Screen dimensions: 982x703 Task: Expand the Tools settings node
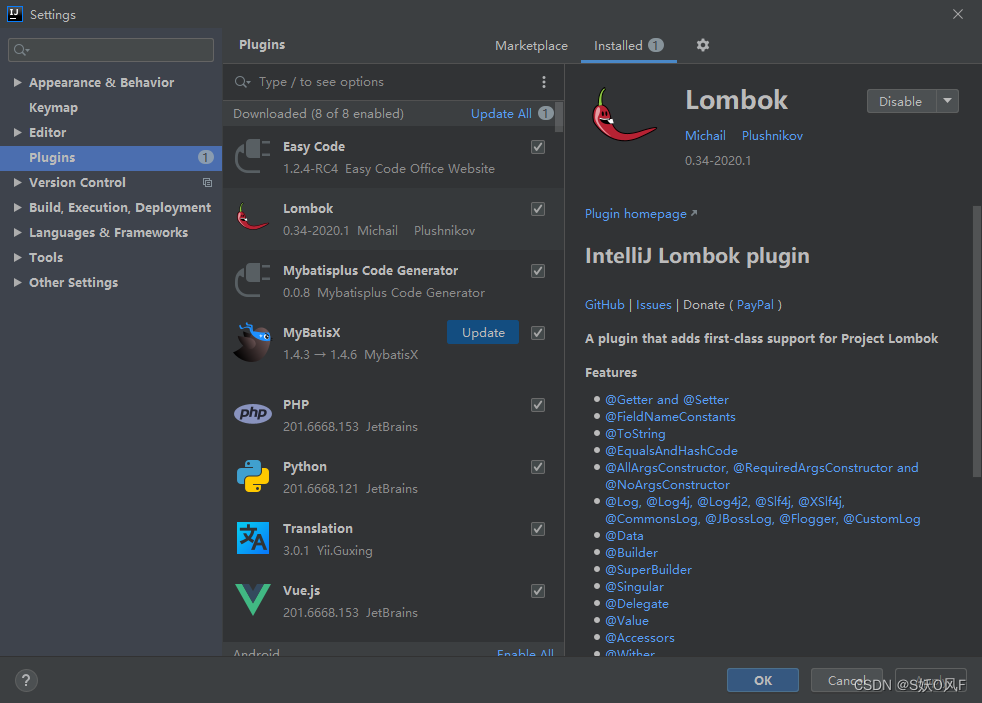point(18,257)
